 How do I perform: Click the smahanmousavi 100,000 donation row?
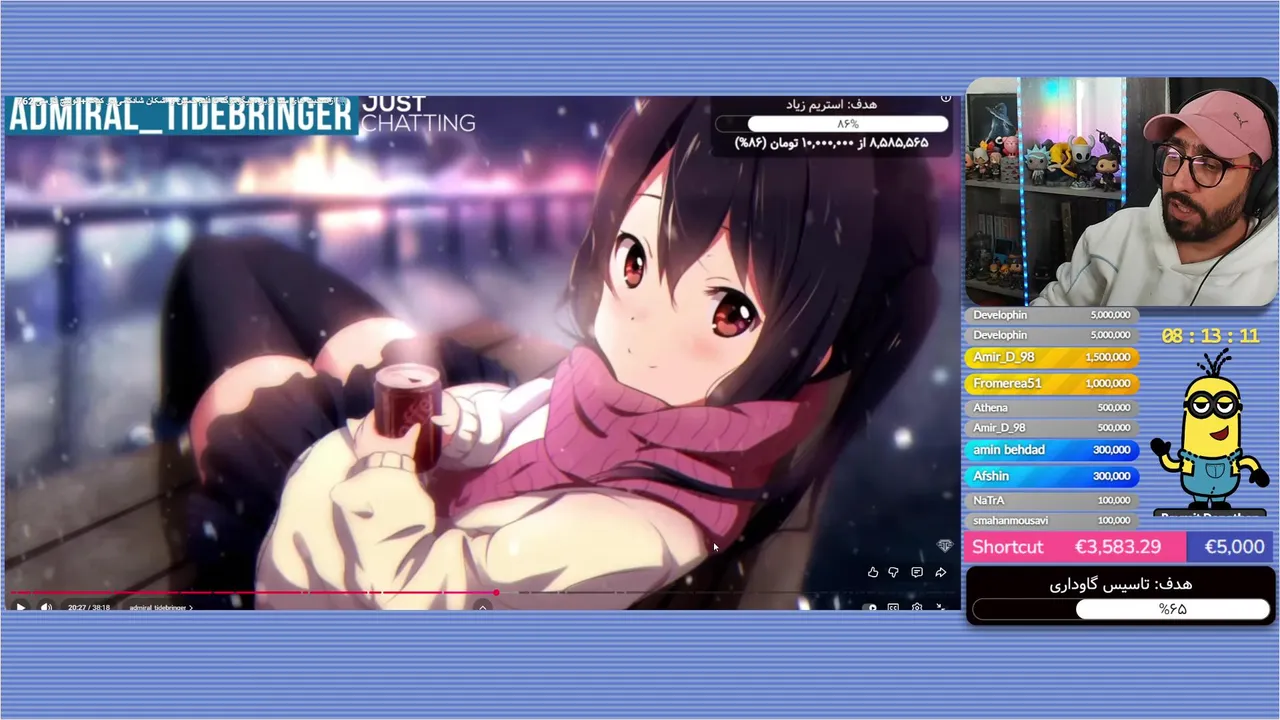click(x=1052, y=521)
